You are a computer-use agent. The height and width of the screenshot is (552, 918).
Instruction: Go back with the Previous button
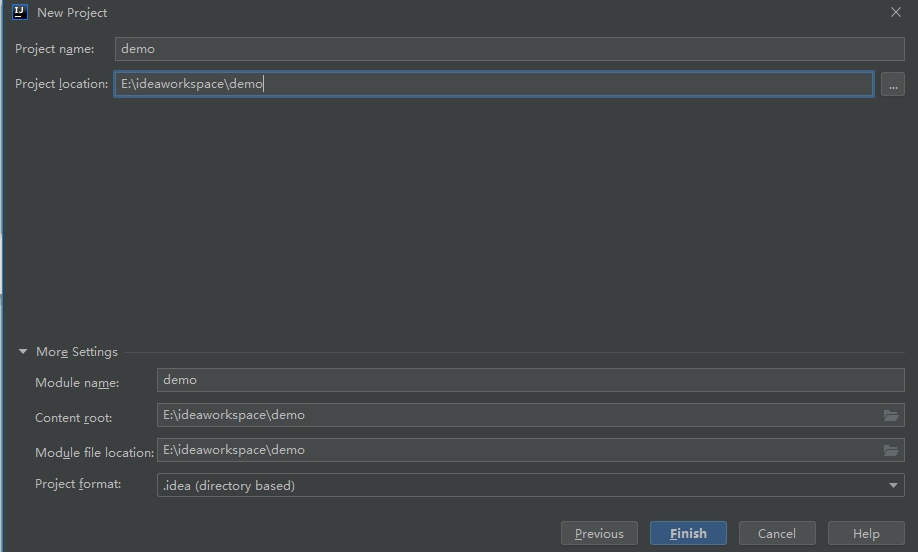tap(599, 534)
